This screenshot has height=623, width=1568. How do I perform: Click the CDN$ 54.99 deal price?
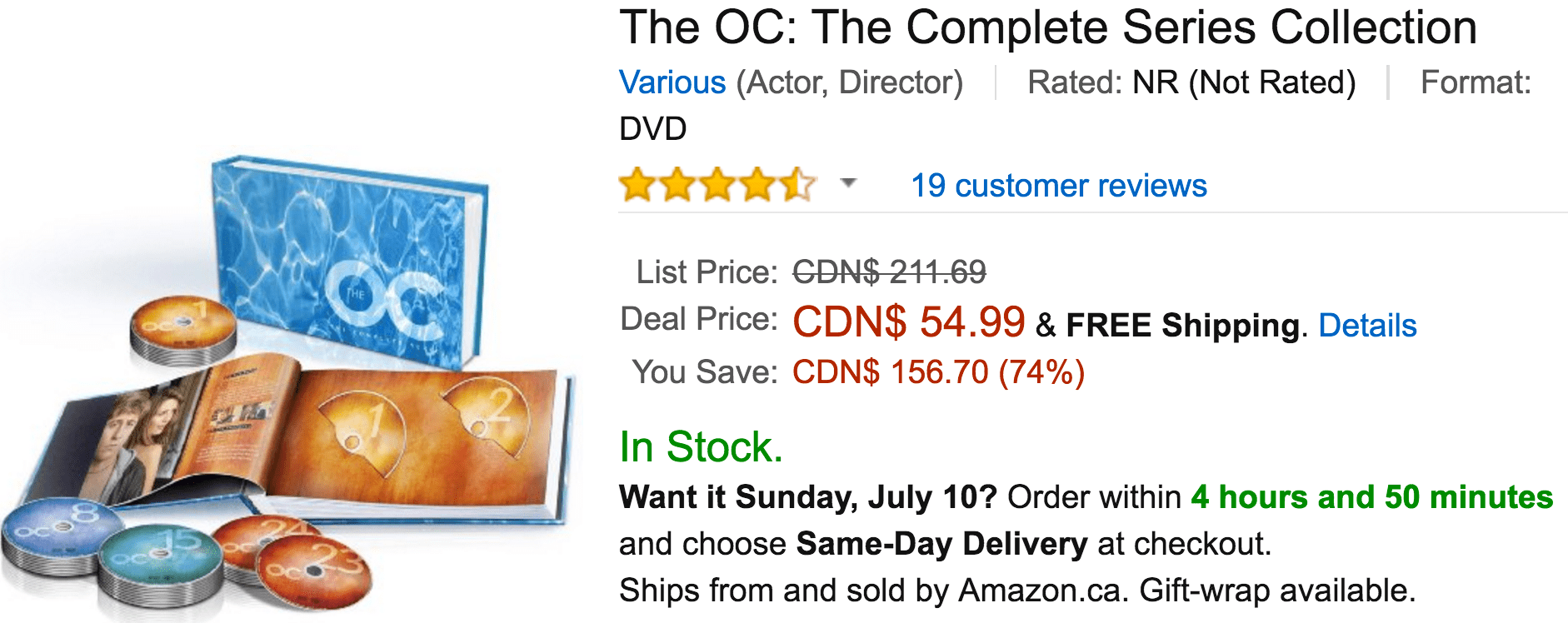pos(908,322)
